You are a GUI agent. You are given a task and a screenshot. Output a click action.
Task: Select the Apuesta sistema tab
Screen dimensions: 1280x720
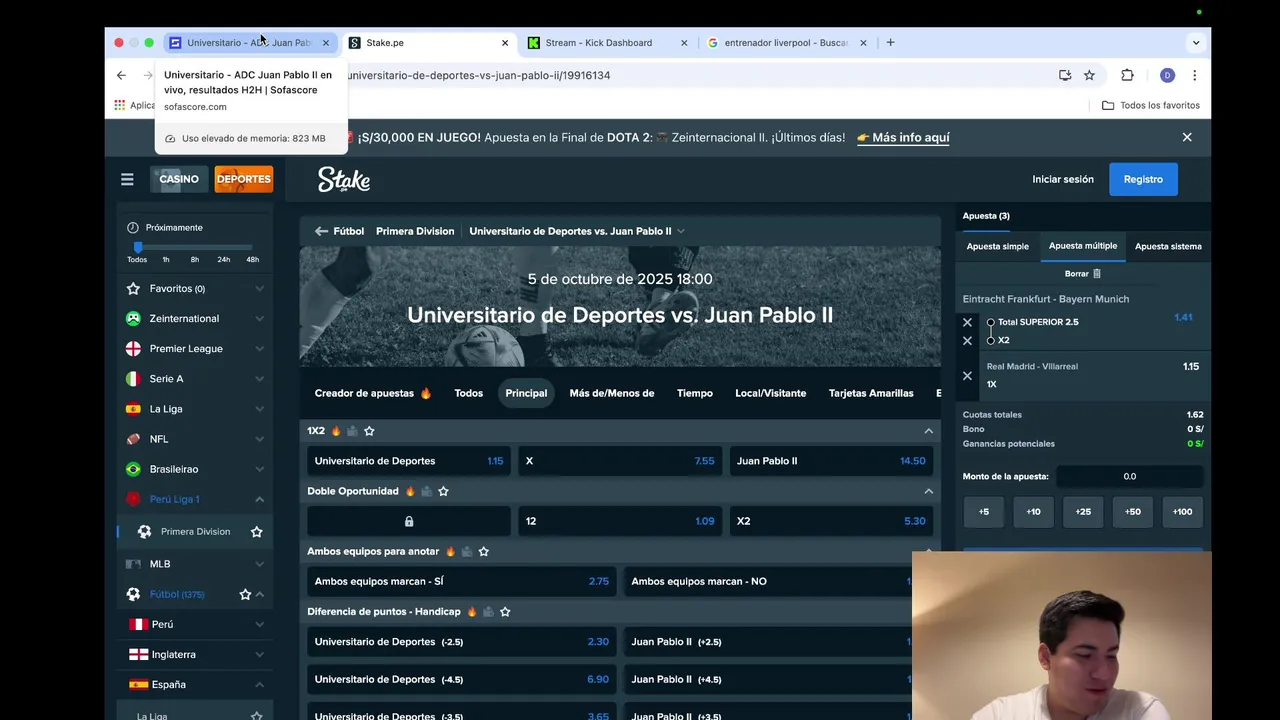(1168, 246)
